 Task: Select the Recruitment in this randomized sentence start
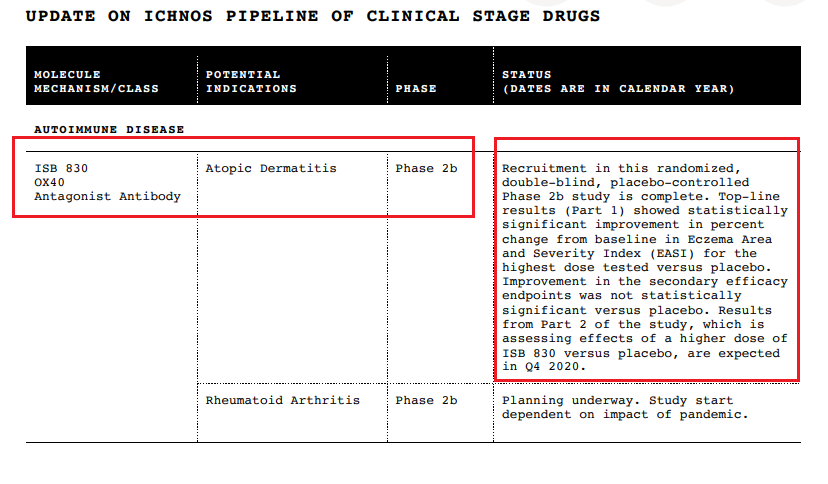pos(622,168)
